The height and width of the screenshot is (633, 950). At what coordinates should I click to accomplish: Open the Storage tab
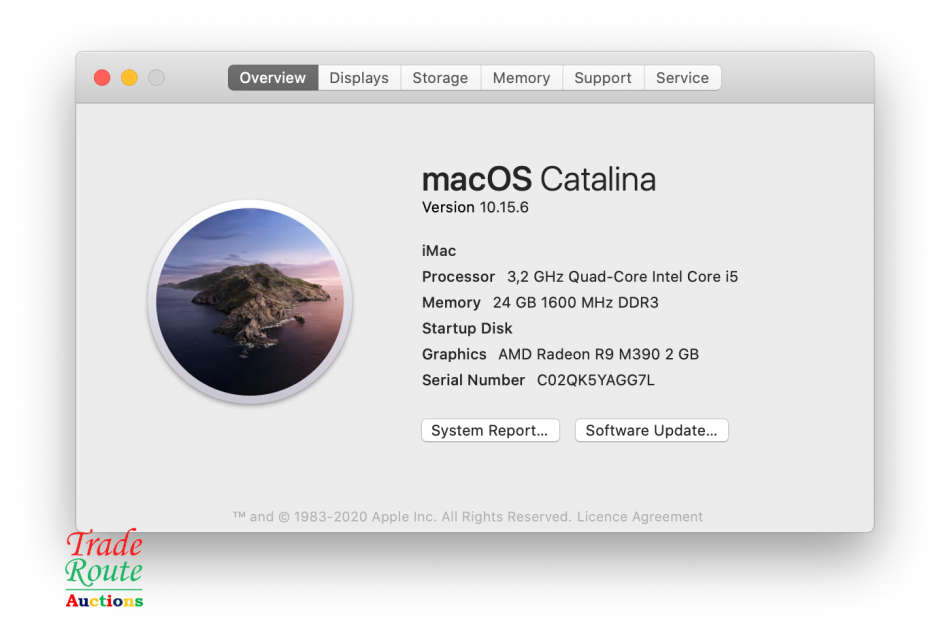click(440, 77)
